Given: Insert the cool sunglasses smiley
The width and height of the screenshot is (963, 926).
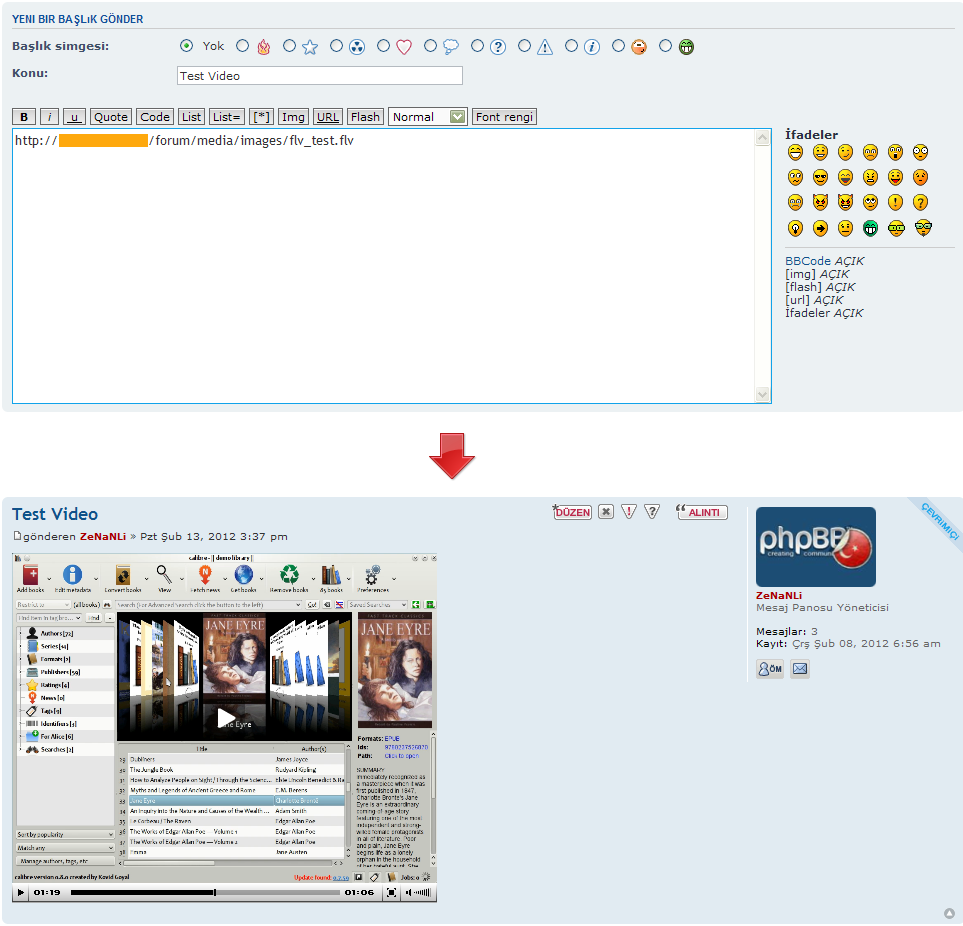Looking at the screenshot, I should [821, 177].
